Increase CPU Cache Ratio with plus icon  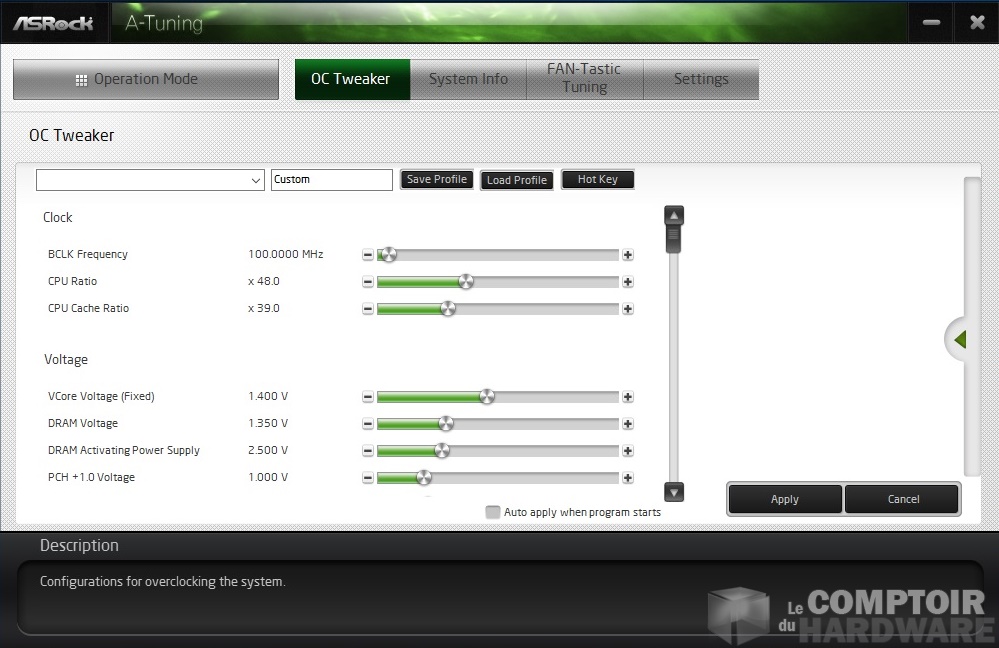click(628, 309)
